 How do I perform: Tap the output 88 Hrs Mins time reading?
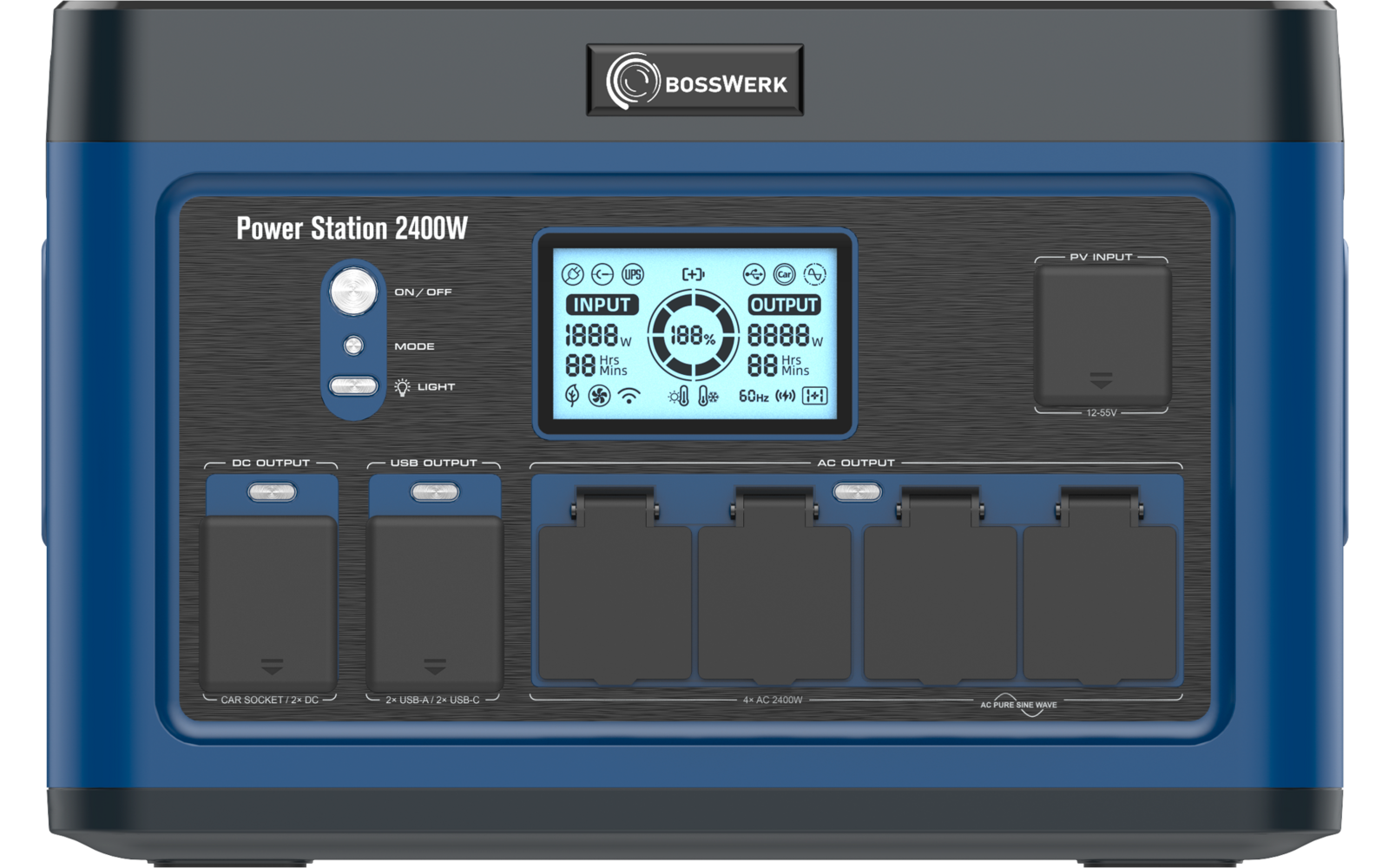[779, 365]
